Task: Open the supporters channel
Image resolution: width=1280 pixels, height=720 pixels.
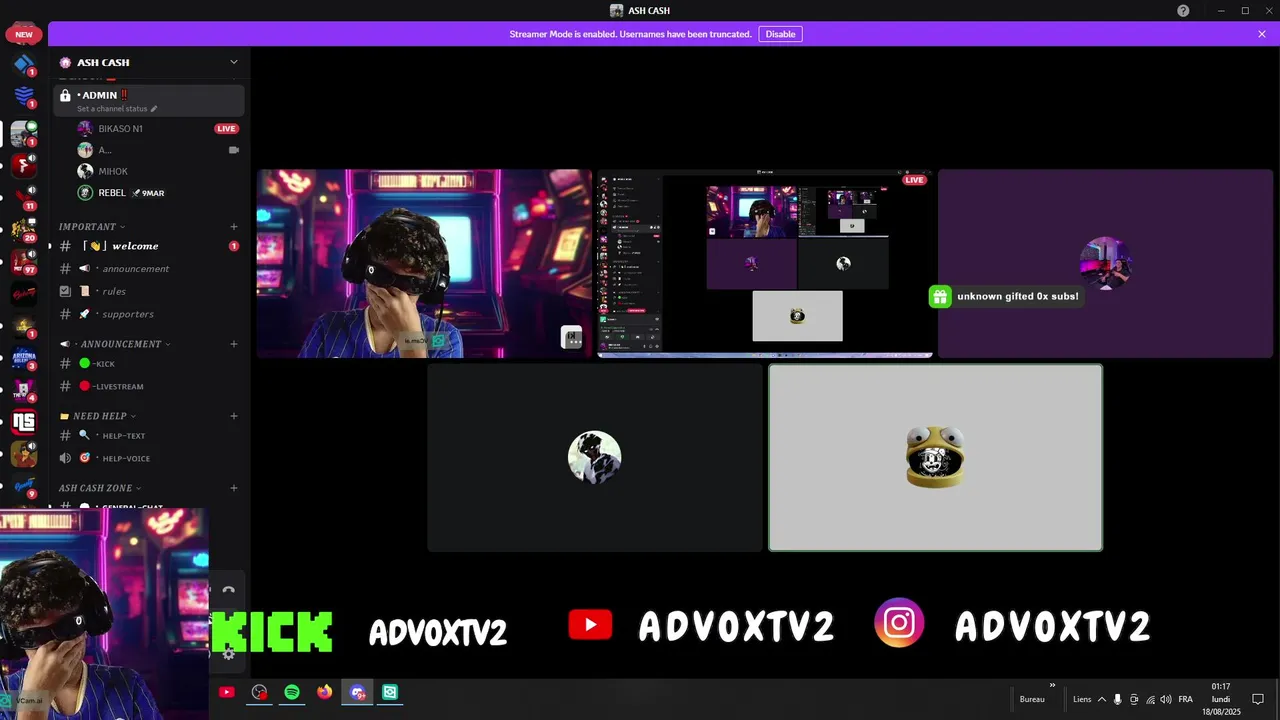Action: 149,314
